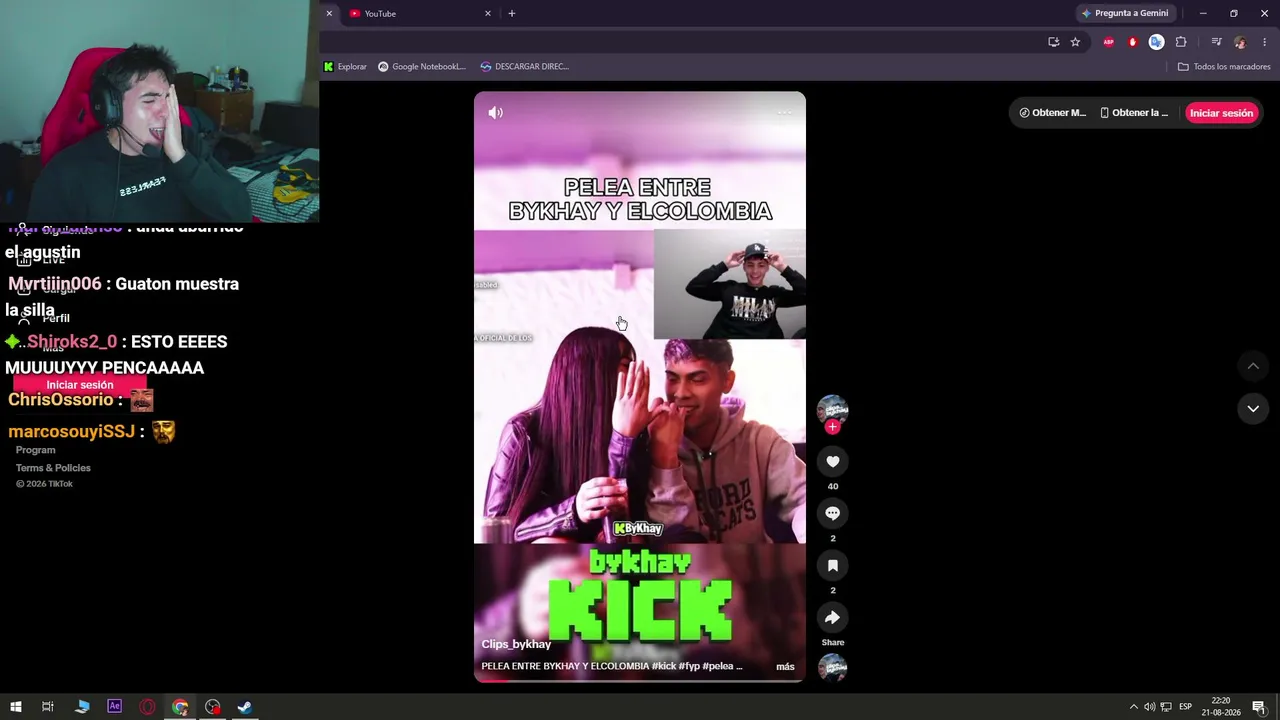Viewport: 1280px width, 720px height.
Task: Open the comments bubble icon
Action: click(832, 513)
